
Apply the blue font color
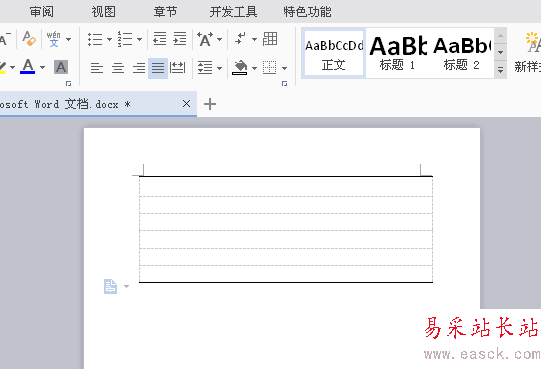click(28, 66)
